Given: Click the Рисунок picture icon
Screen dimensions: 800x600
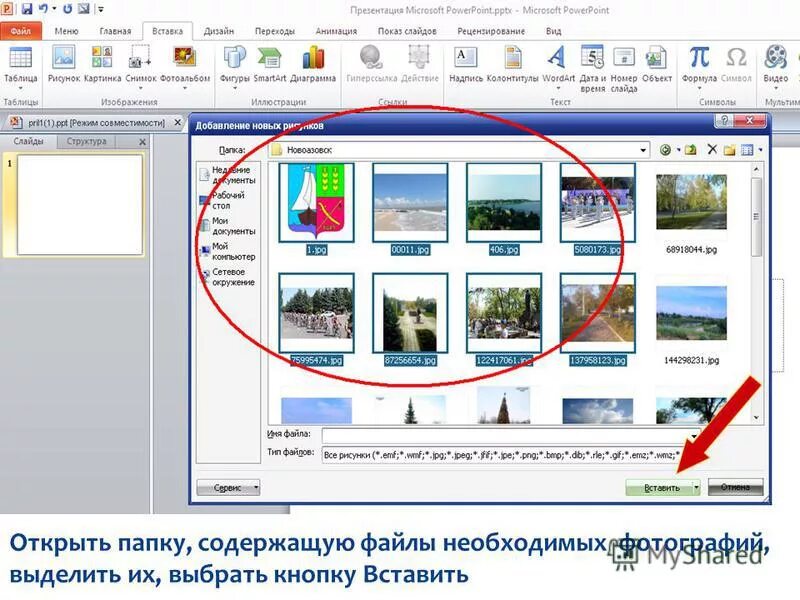Looking at the screenshot, I should click(x=64, y=64).
